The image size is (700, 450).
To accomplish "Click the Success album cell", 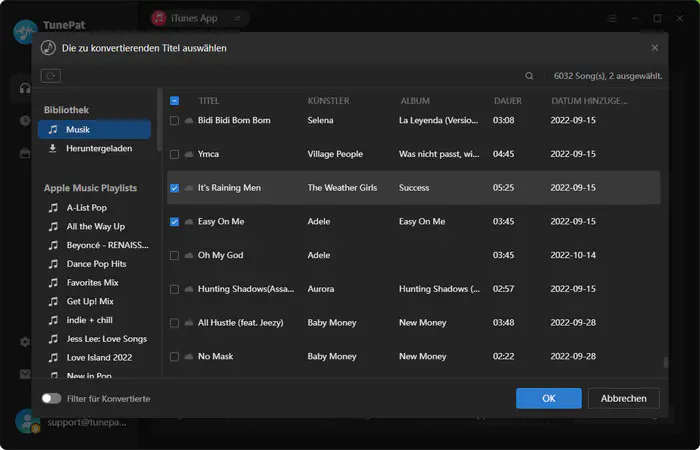I will 414,188.
